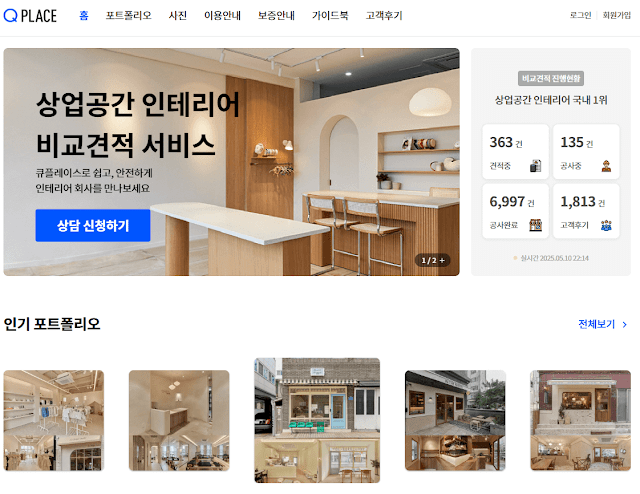The width and height of the screenshot is (640, 494).
Task: Click the 고객후기 people icon
Action: (x=606, y=225)
